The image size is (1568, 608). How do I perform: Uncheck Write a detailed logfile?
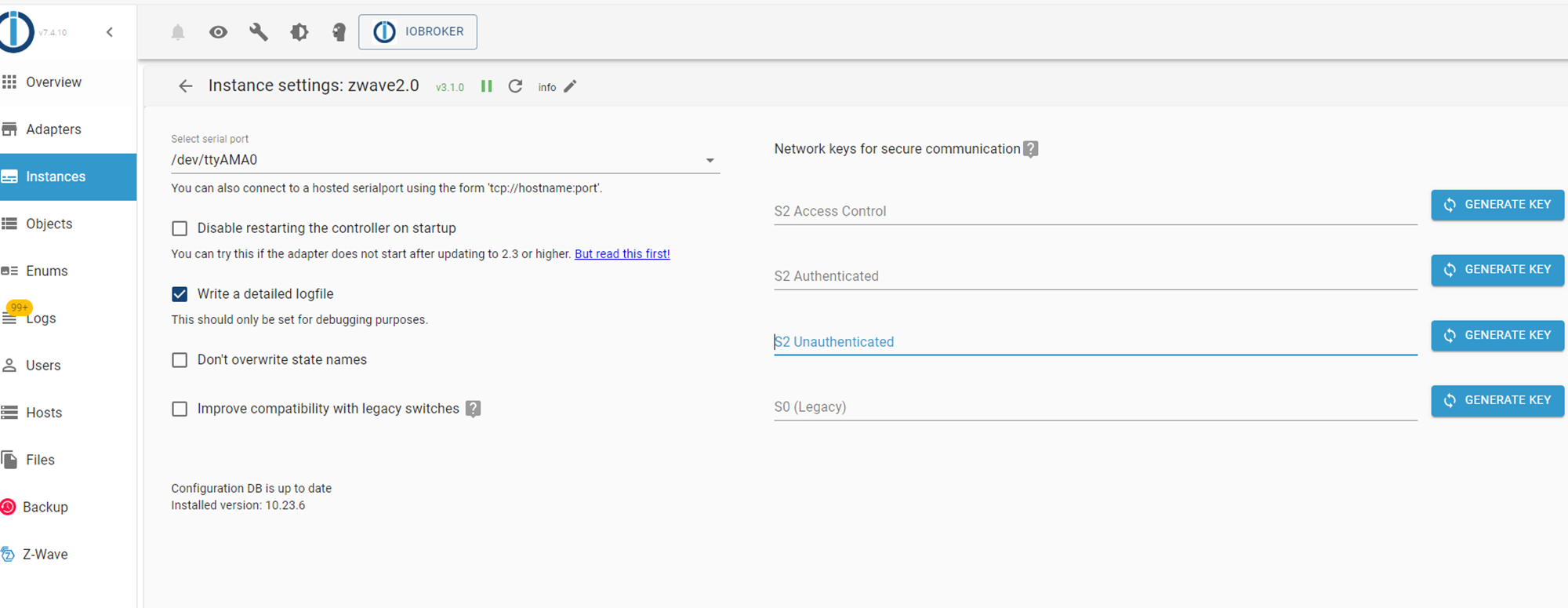point(180,294)
